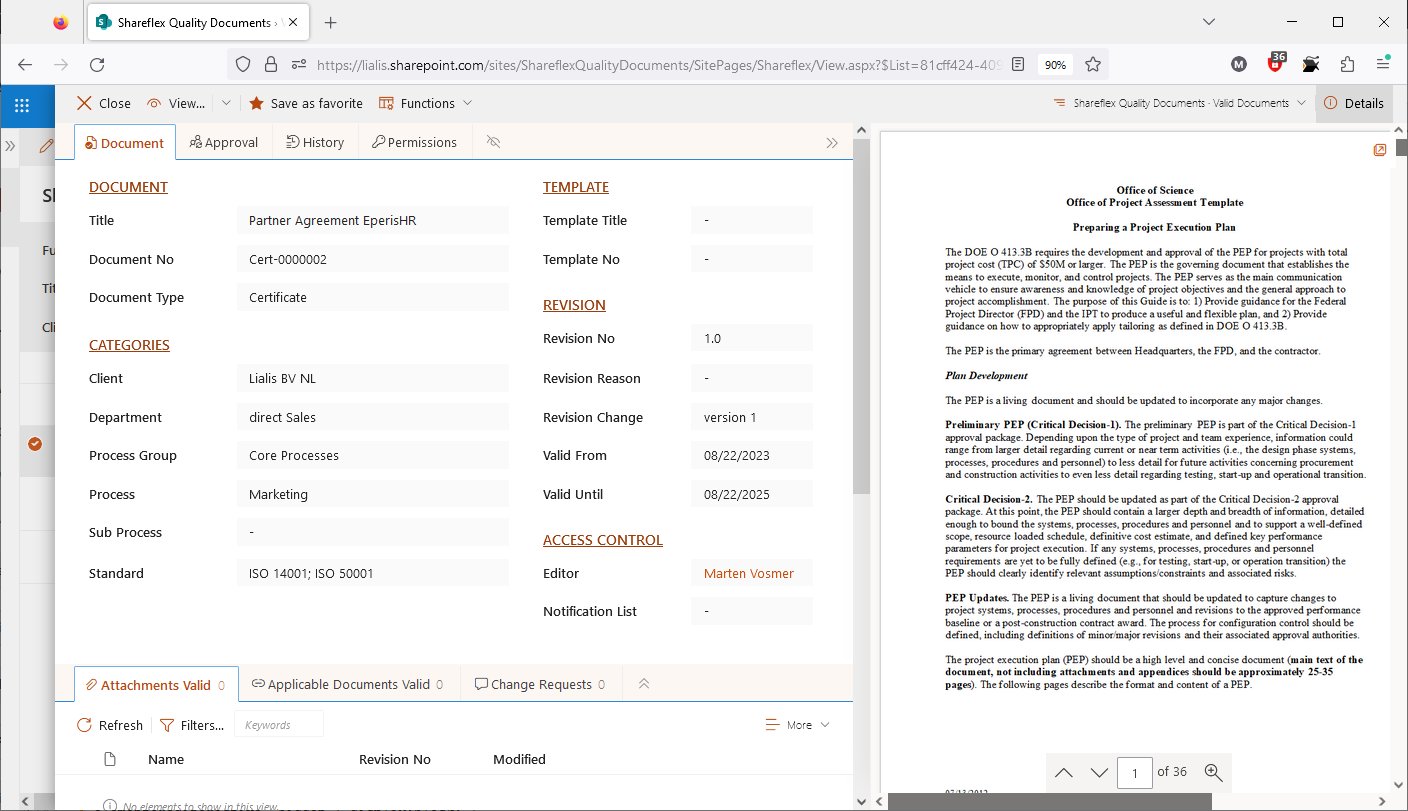
Task: Open the Change Requests tab
Action: coord(541,684)
